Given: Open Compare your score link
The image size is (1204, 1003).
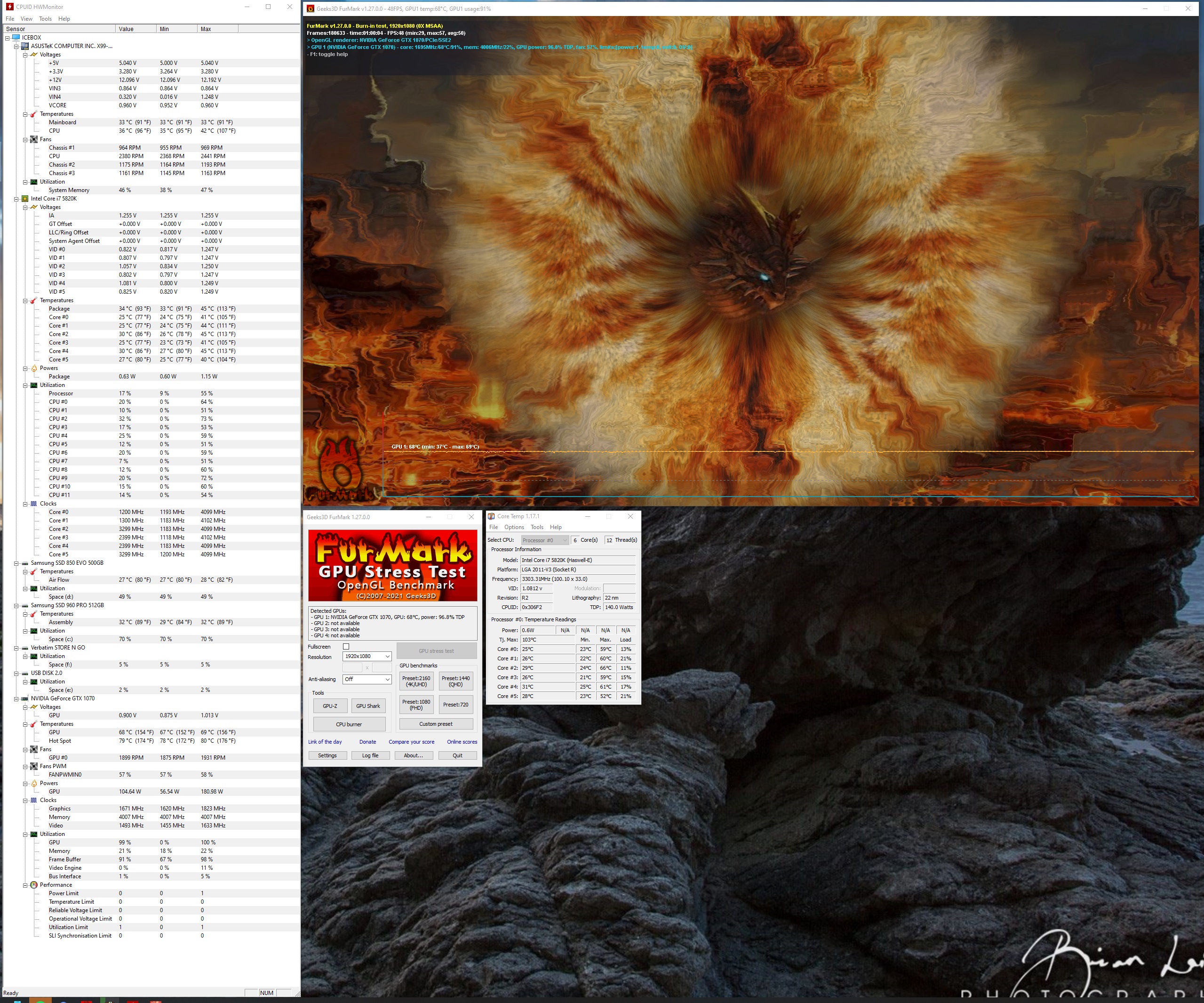Looking at the screenshot, I should [x=412, y=742].
